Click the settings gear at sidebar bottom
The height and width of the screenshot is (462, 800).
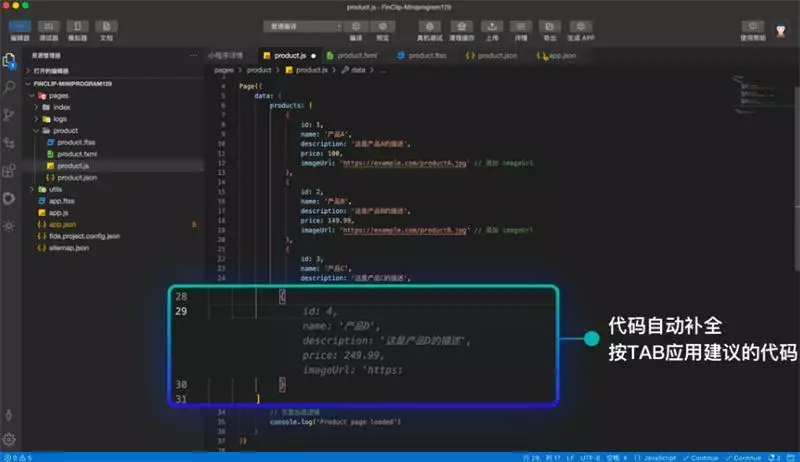(9, 439)
